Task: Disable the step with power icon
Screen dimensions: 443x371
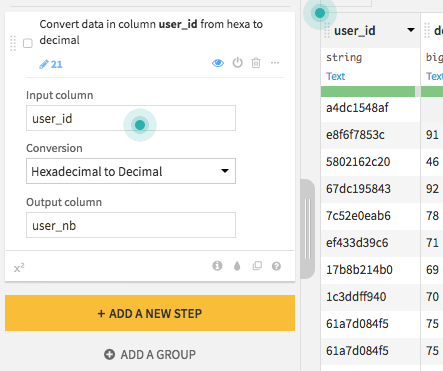Action: coord(237,63)
